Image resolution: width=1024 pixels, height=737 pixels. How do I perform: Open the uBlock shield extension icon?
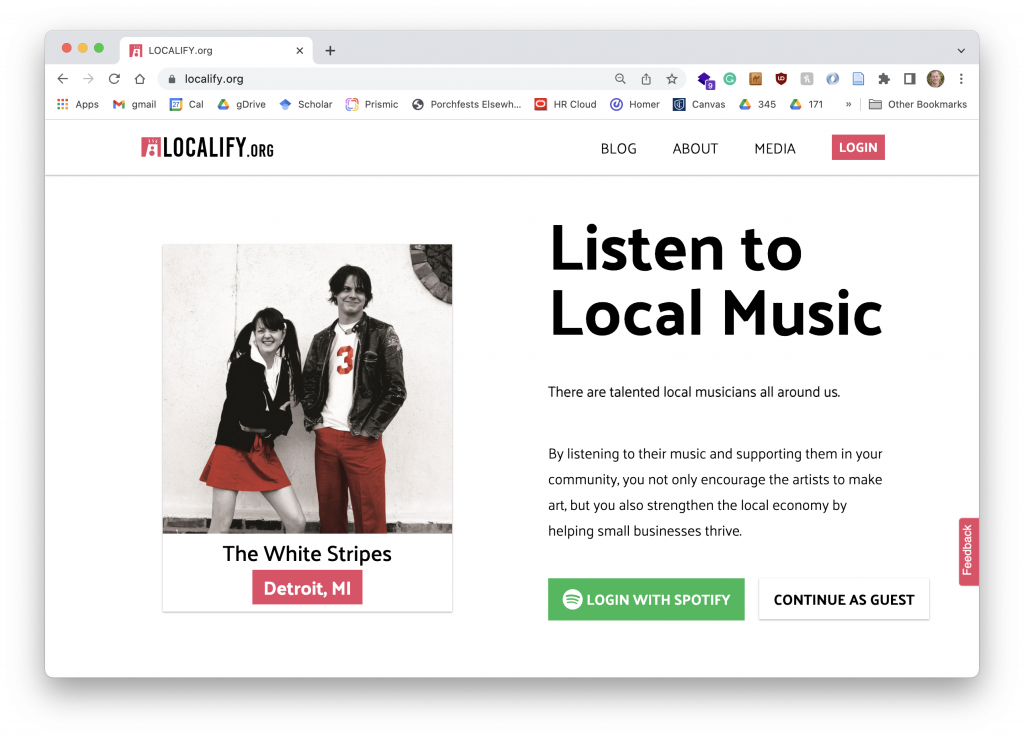(781, 79)
